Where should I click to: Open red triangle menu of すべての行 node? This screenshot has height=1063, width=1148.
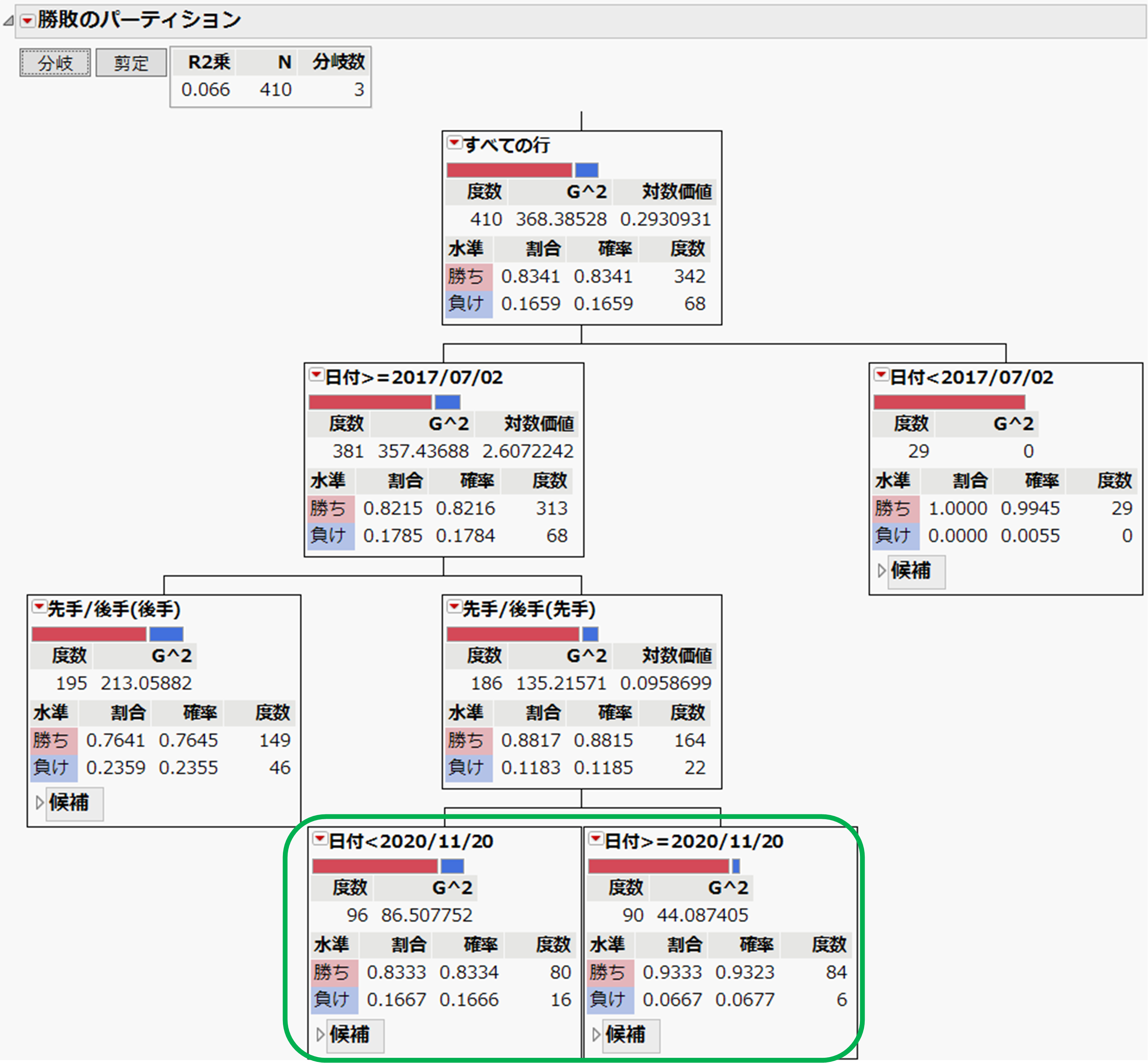pyautogui.click(x=454, y=143)
